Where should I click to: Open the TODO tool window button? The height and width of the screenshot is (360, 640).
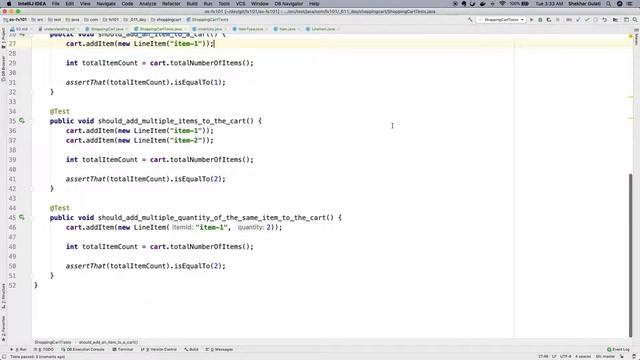coord(44,349)
